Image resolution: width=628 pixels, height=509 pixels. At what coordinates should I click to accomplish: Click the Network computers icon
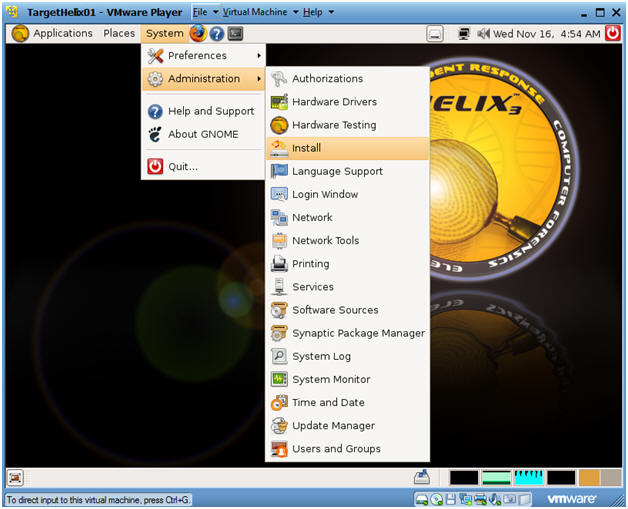pos(279,217)
